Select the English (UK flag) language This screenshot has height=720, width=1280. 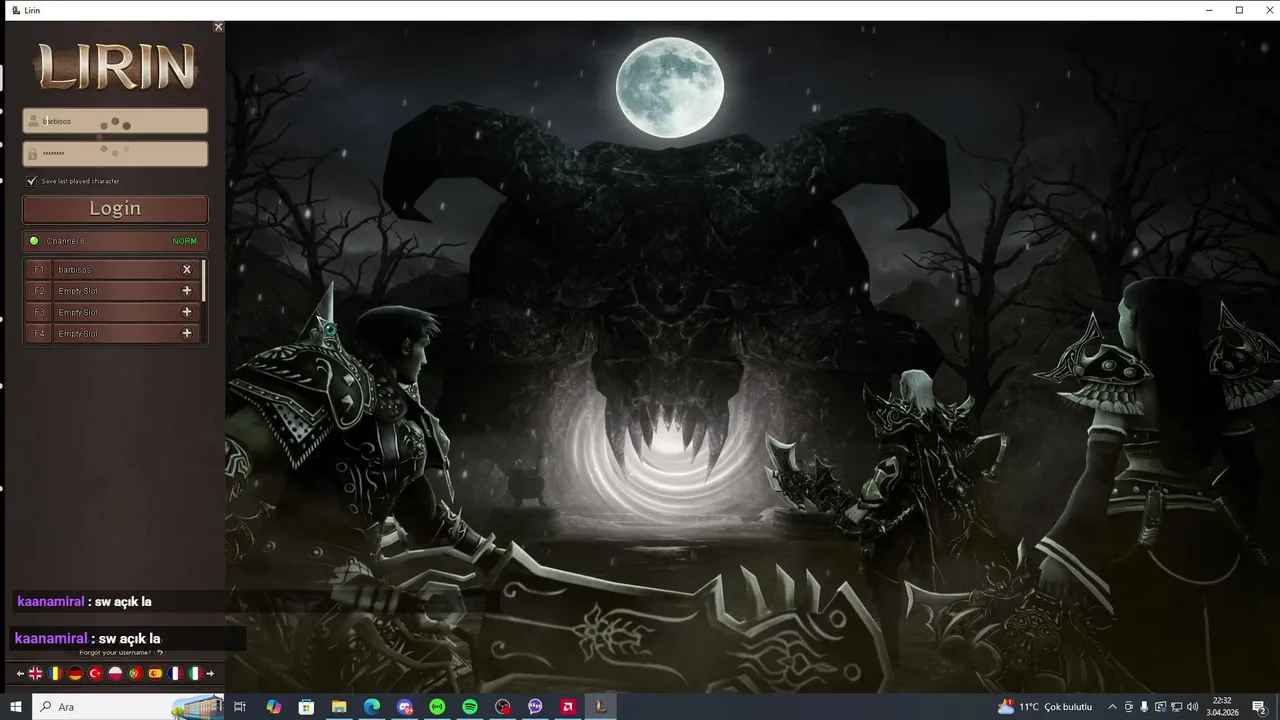(35, 674)
